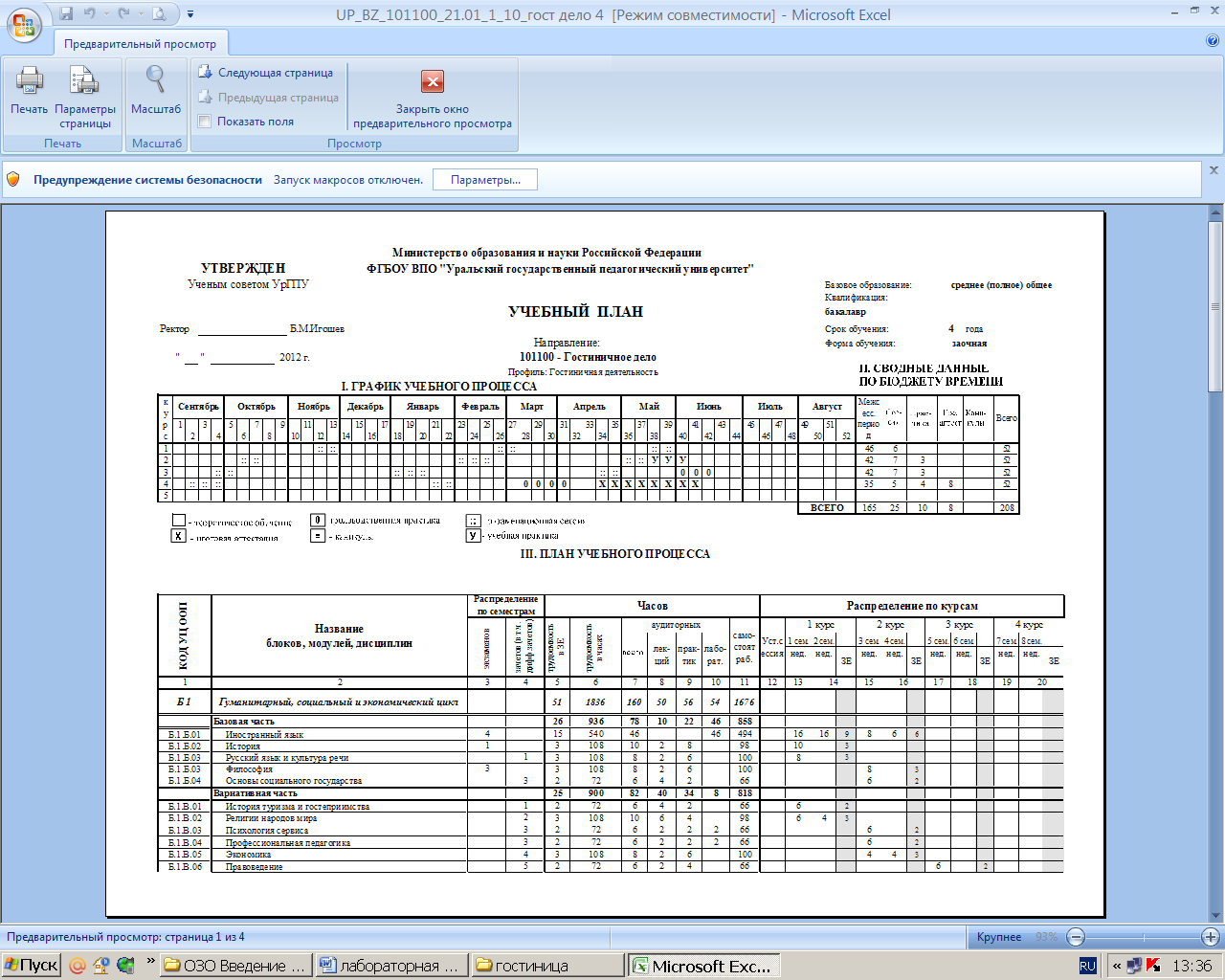Open the Undo history dropdown arrow
1225x980 pixels.
pyautogui.click(x=104, y=14)
